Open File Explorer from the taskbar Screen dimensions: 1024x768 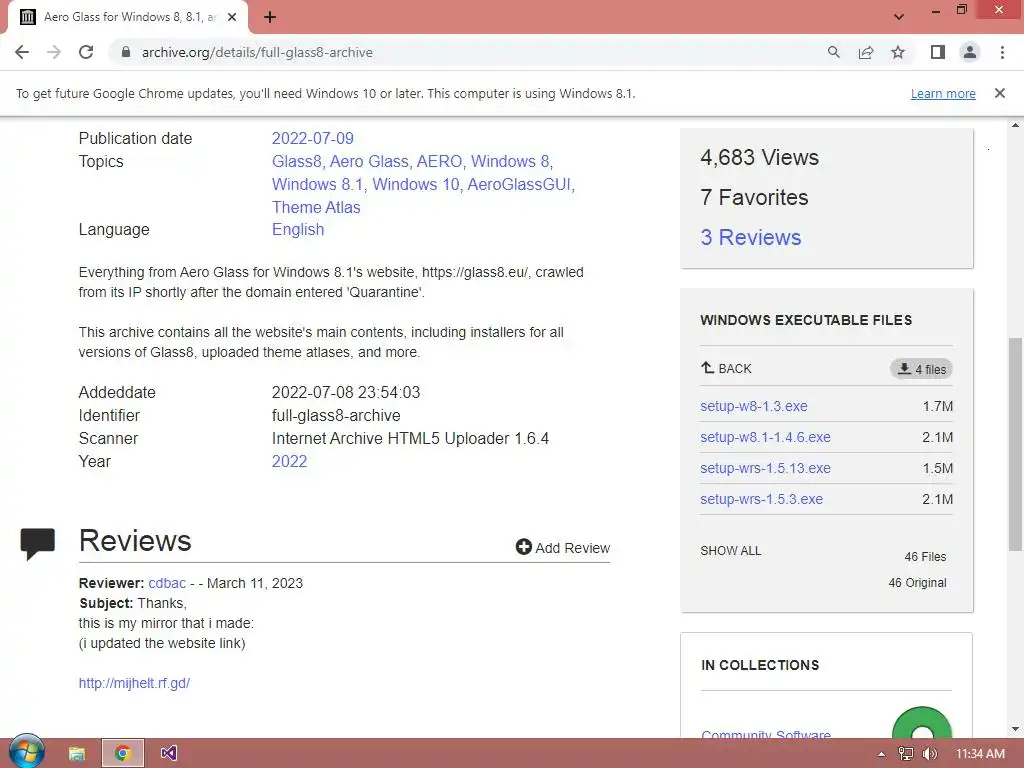(x=77, y=754)
